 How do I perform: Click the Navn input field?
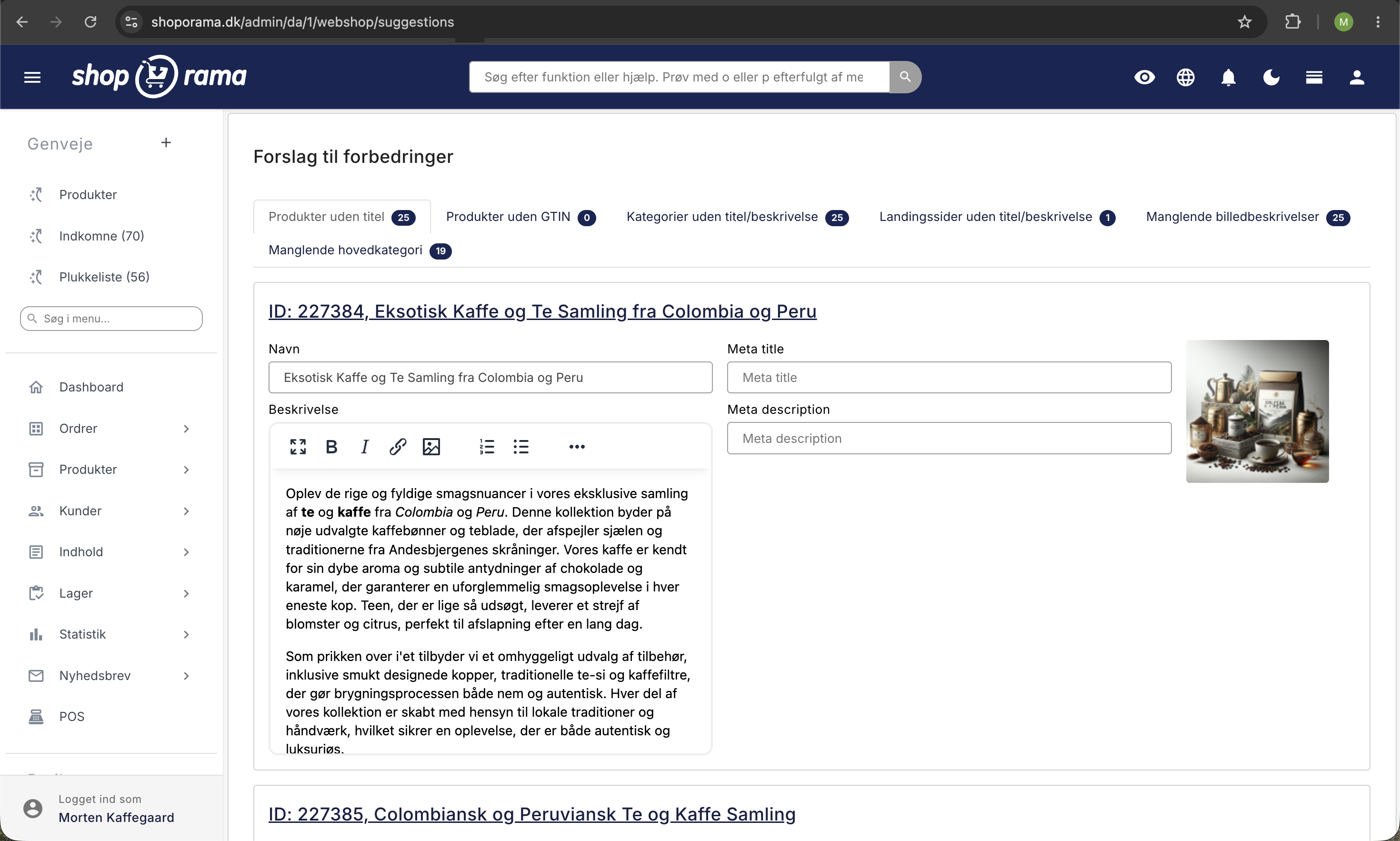pos(490,378)
